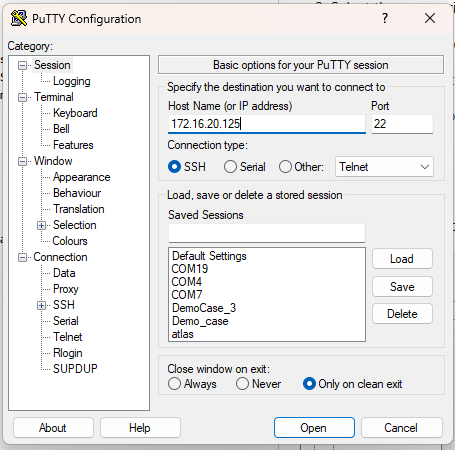
Task: Select the SSH connection type radio
Action: [174, 167]
